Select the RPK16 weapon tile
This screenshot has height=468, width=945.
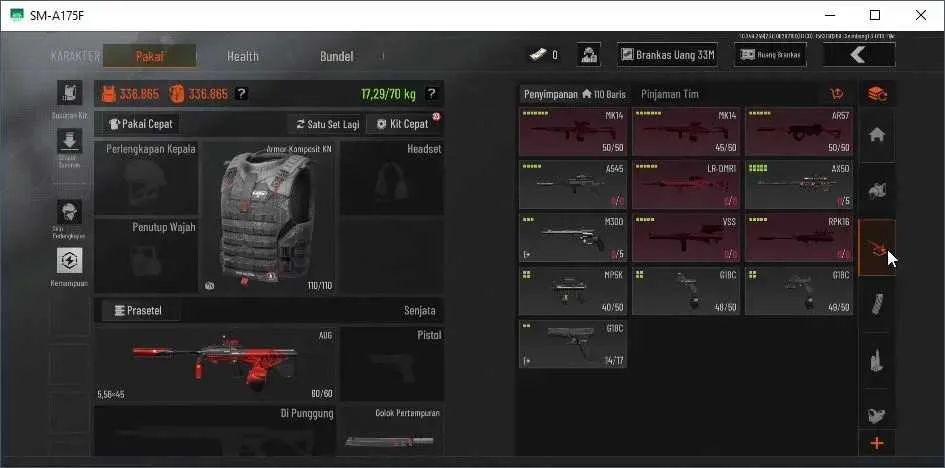[x=799, y=238]
